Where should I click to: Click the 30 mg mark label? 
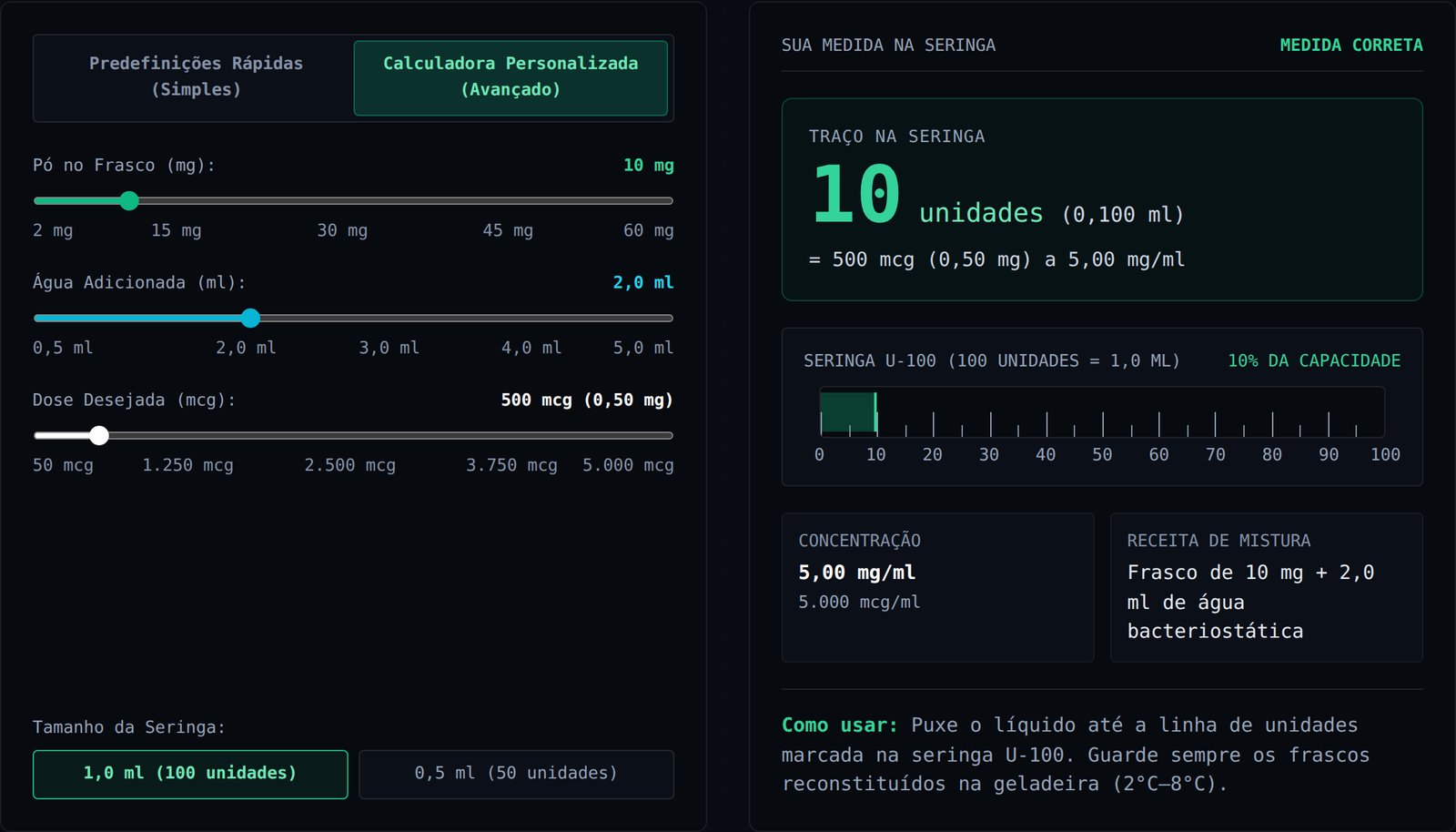pyautogui.click(x=342, y=230)
